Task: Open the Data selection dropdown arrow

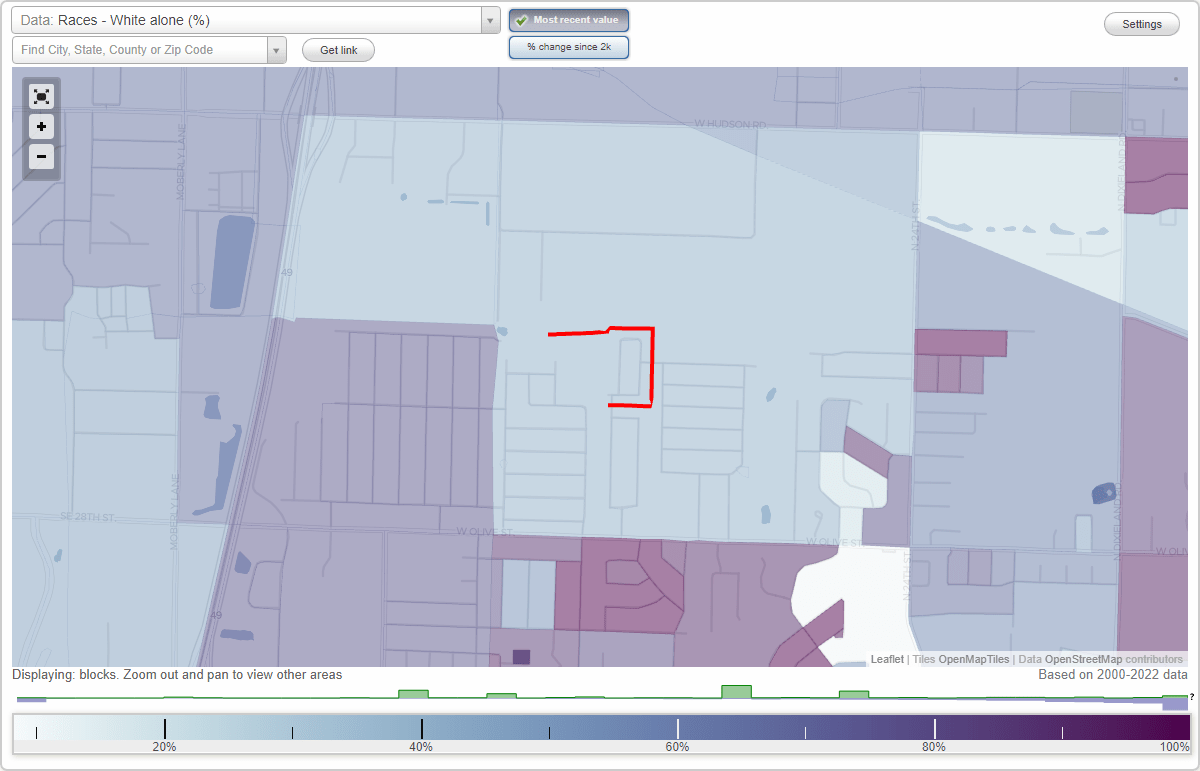Action: (490, 20)
